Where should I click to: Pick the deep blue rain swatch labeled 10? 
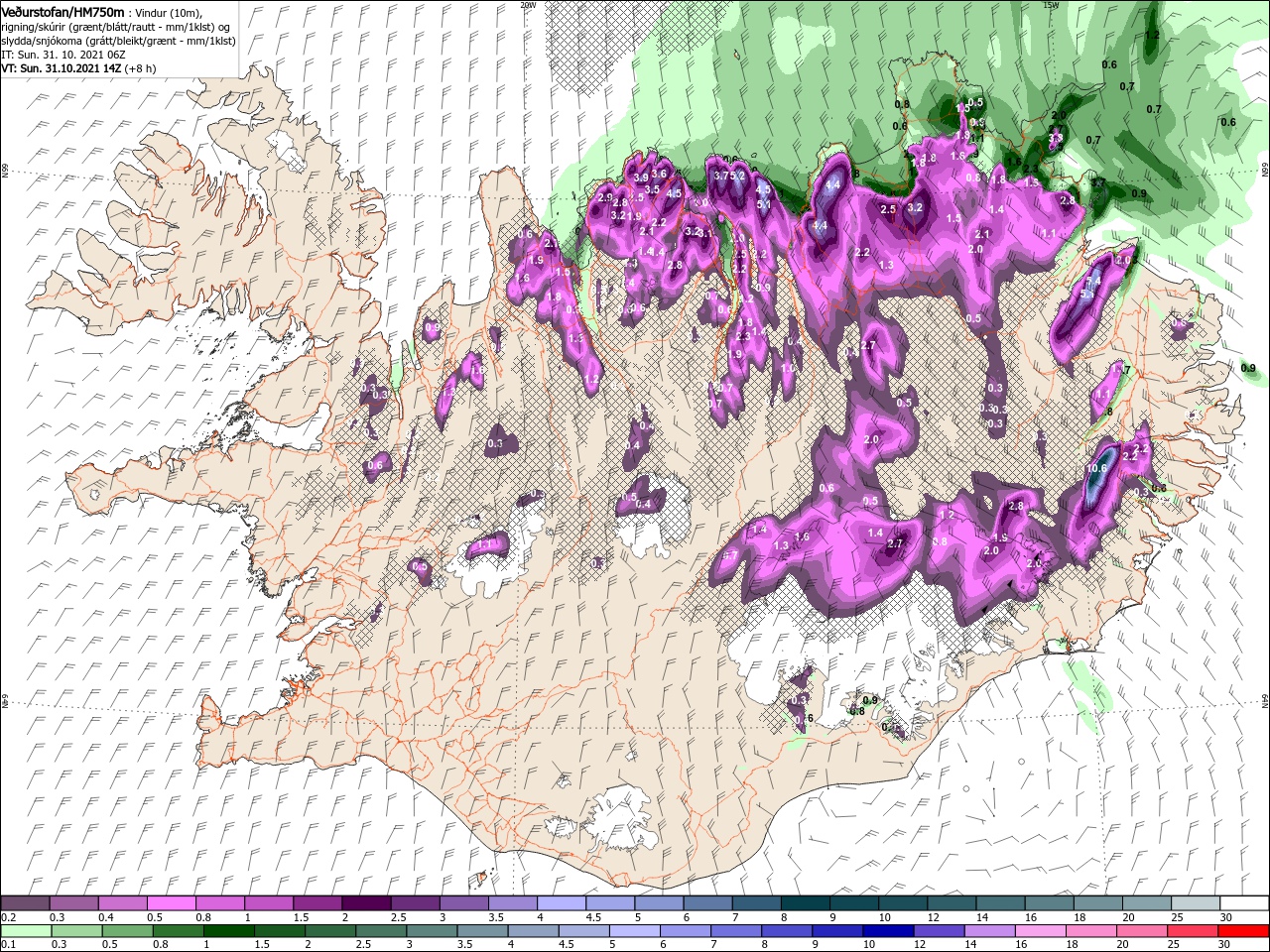[889, 931]
